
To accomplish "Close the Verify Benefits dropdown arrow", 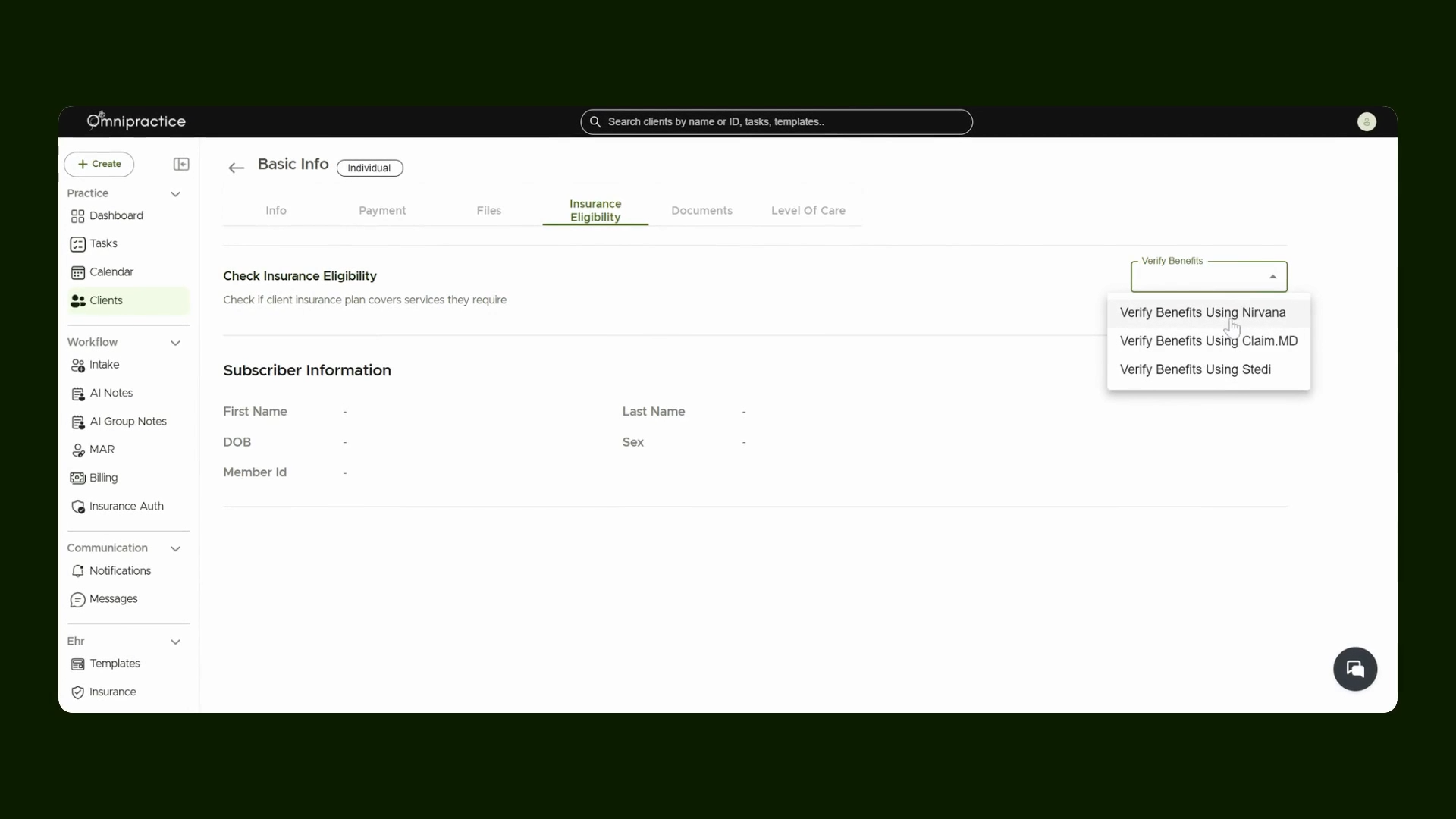I will [x=1273, y=277].
